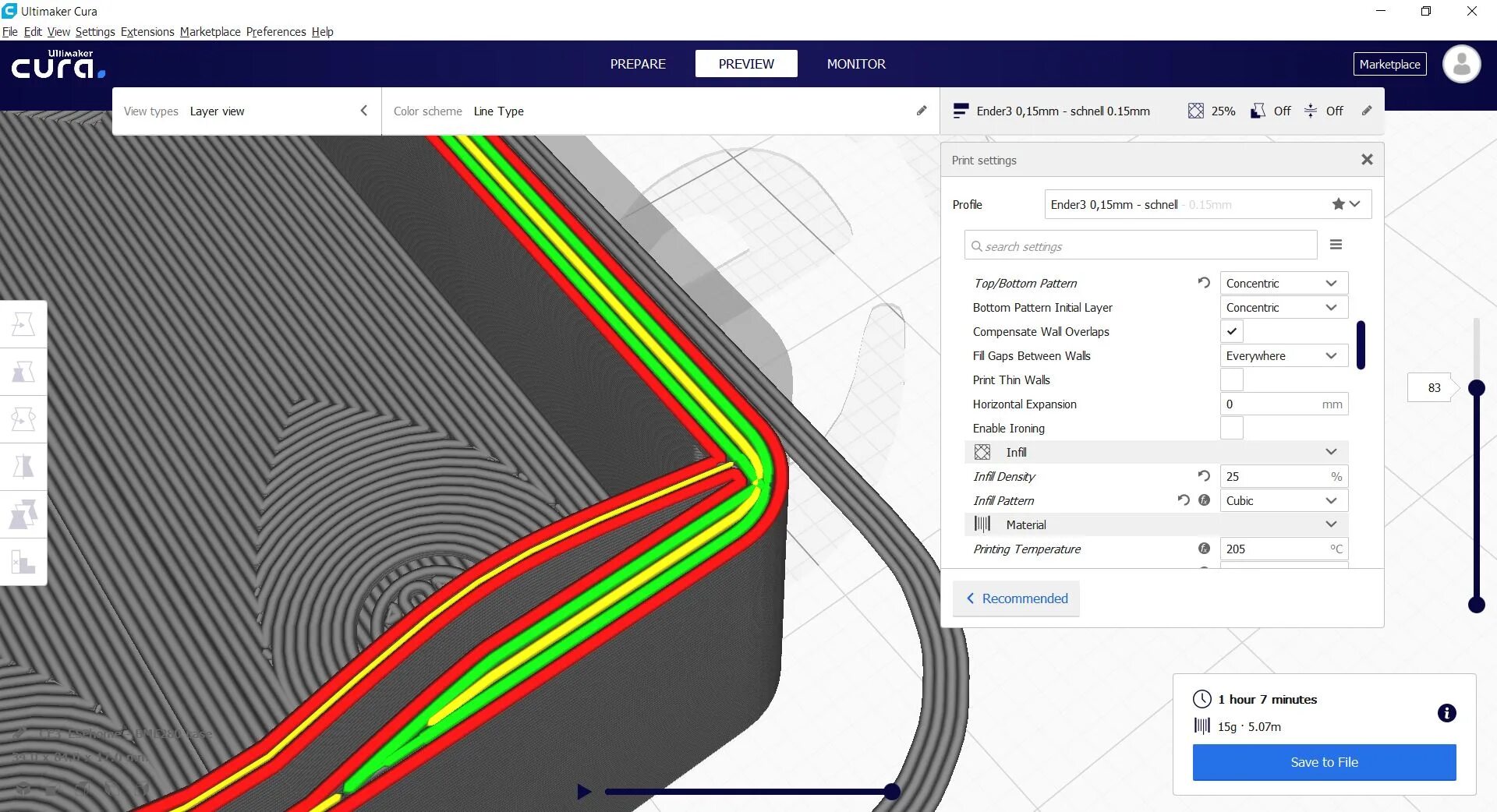Open the Preferences menu
The image size is (1497, 812).
coord(276,32)
